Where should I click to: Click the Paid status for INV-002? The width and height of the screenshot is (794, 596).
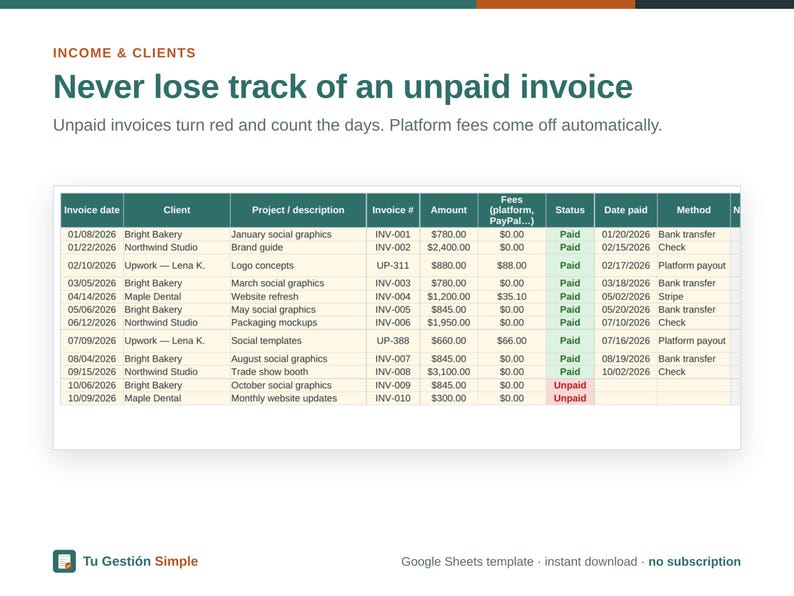[570, 248]
